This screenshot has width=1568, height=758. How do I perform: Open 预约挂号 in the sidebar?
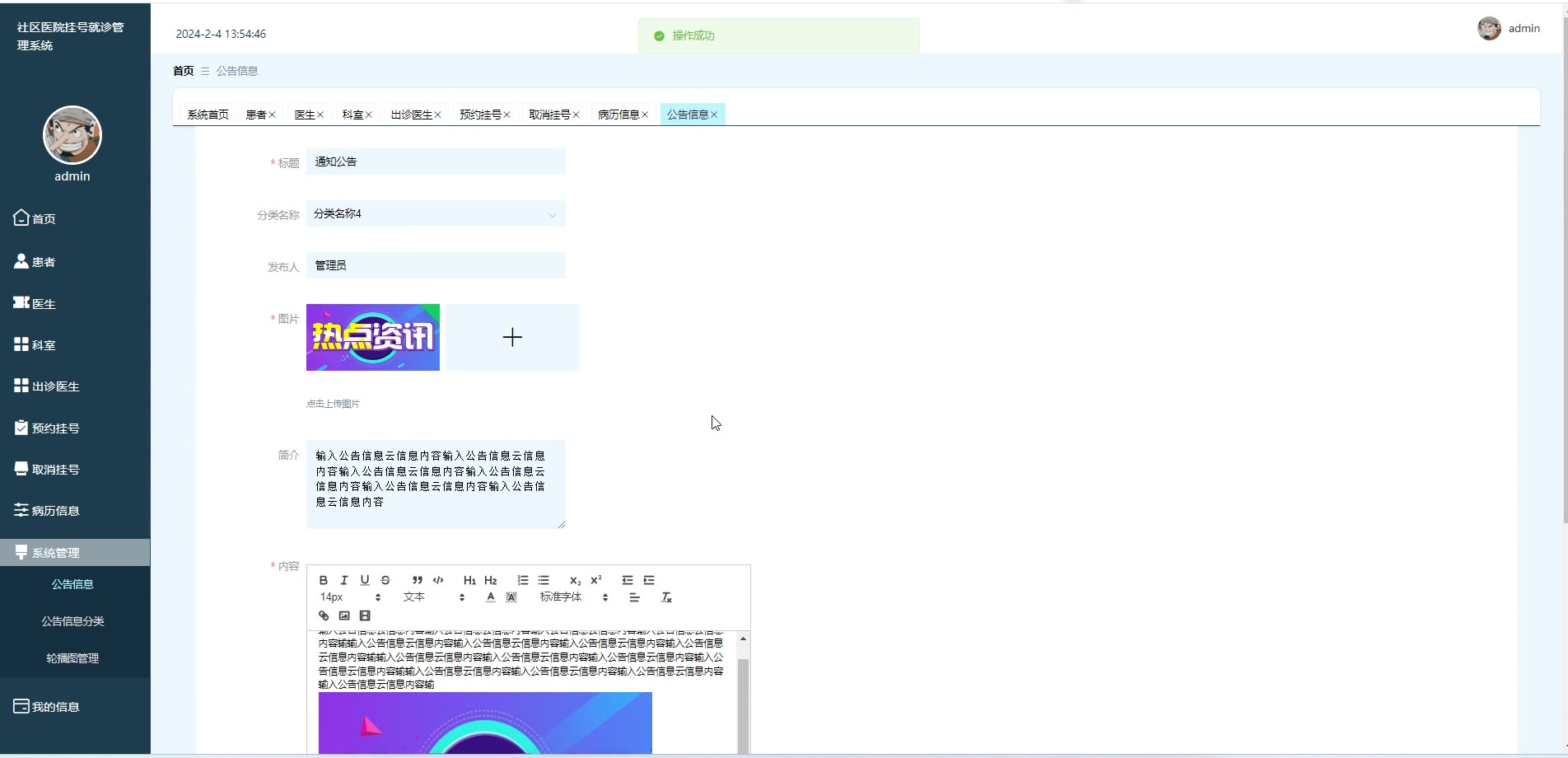[75, 428]
